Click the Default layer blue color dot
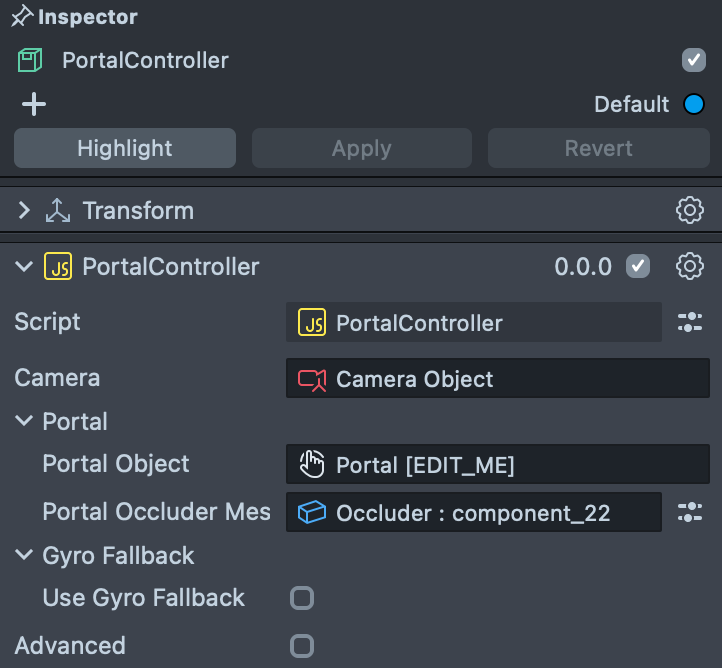The width and height of the screenshot is (722, 668). [x=693, y=104]
